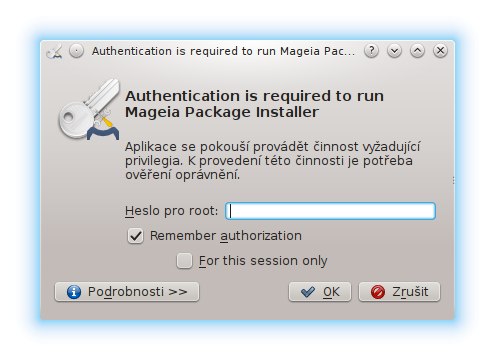
Task: Open window menu via titlebar app icon
Action: 55,51
